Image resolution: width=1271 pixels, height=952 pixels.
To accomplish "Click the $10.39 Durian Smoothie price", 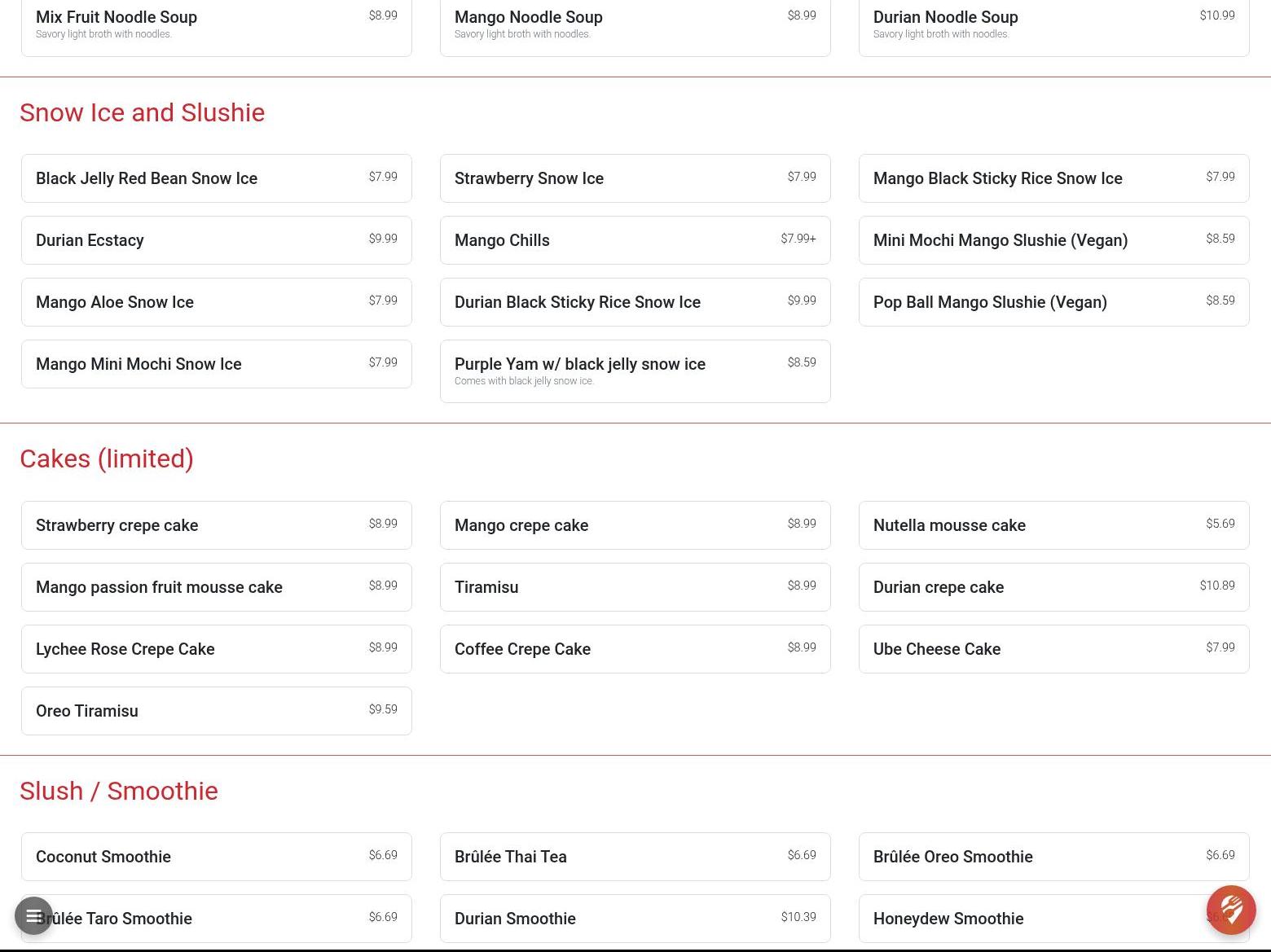I will (x=798, y=917).
